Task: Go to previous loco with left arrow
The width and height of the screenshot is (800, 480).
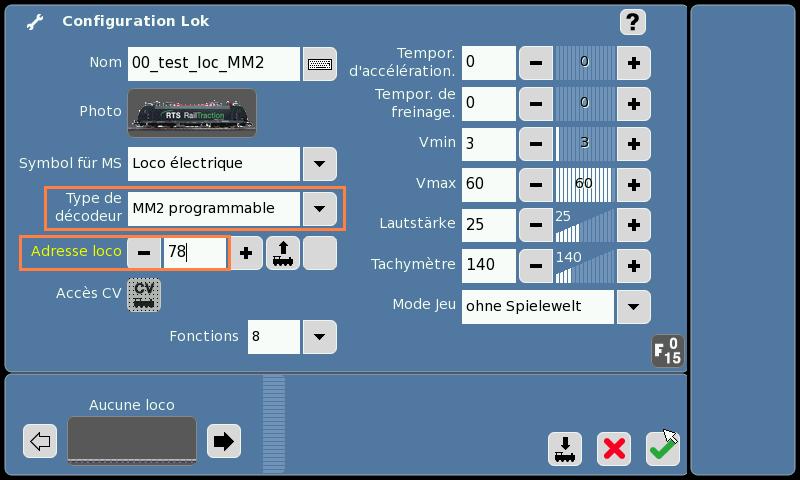Action: [x=40, y=441]
